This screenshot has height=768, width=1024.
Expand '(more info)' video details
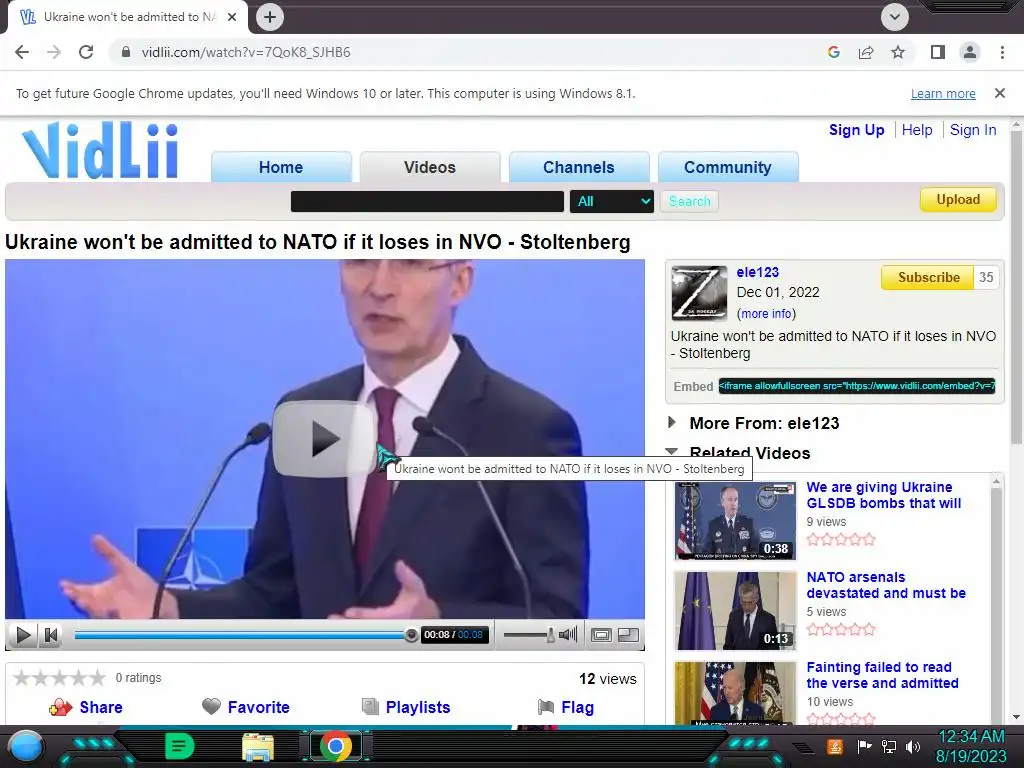(766, 313)
